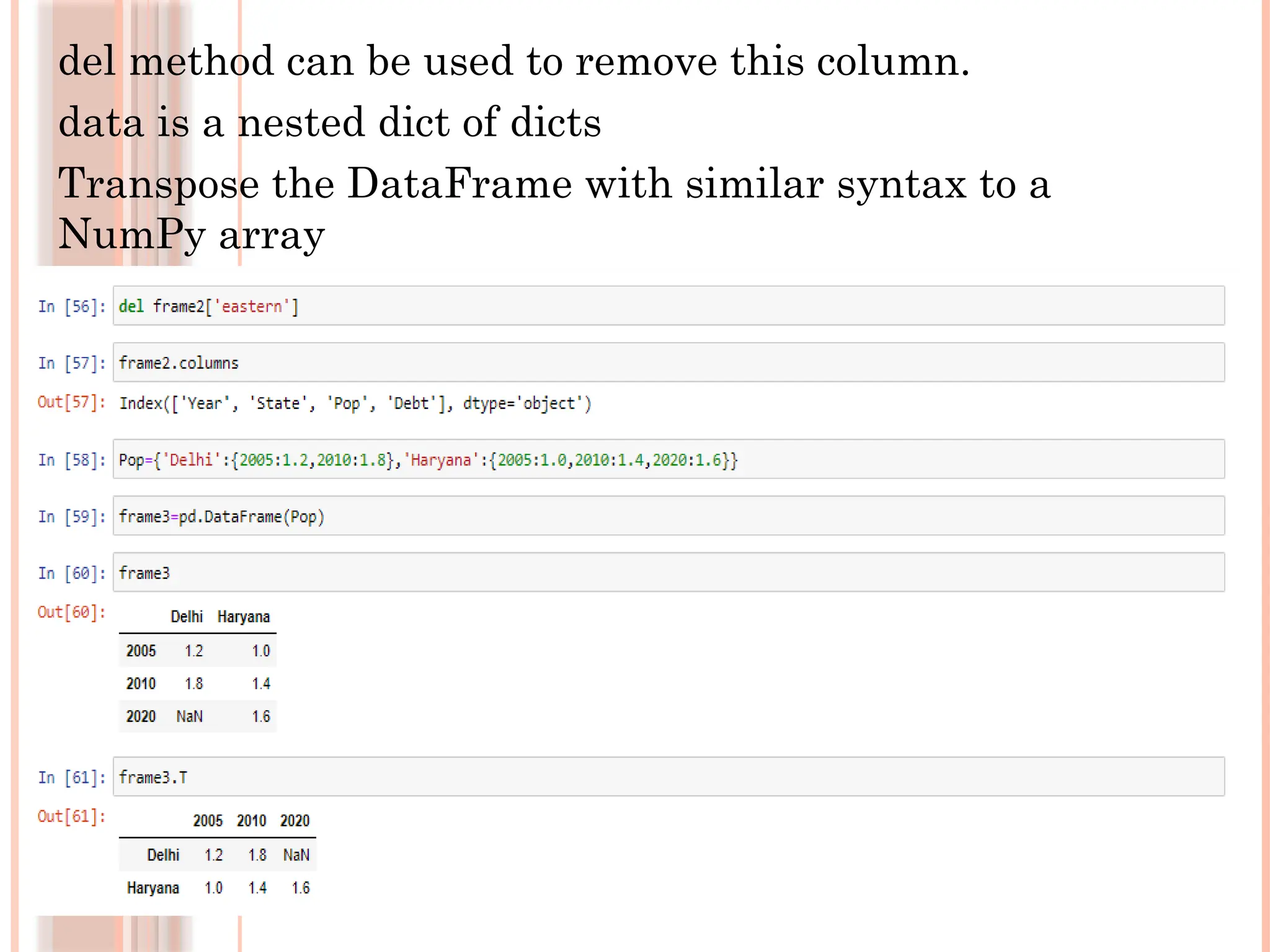Click the 2010 column header in Out[61]

tap(251, 821)
